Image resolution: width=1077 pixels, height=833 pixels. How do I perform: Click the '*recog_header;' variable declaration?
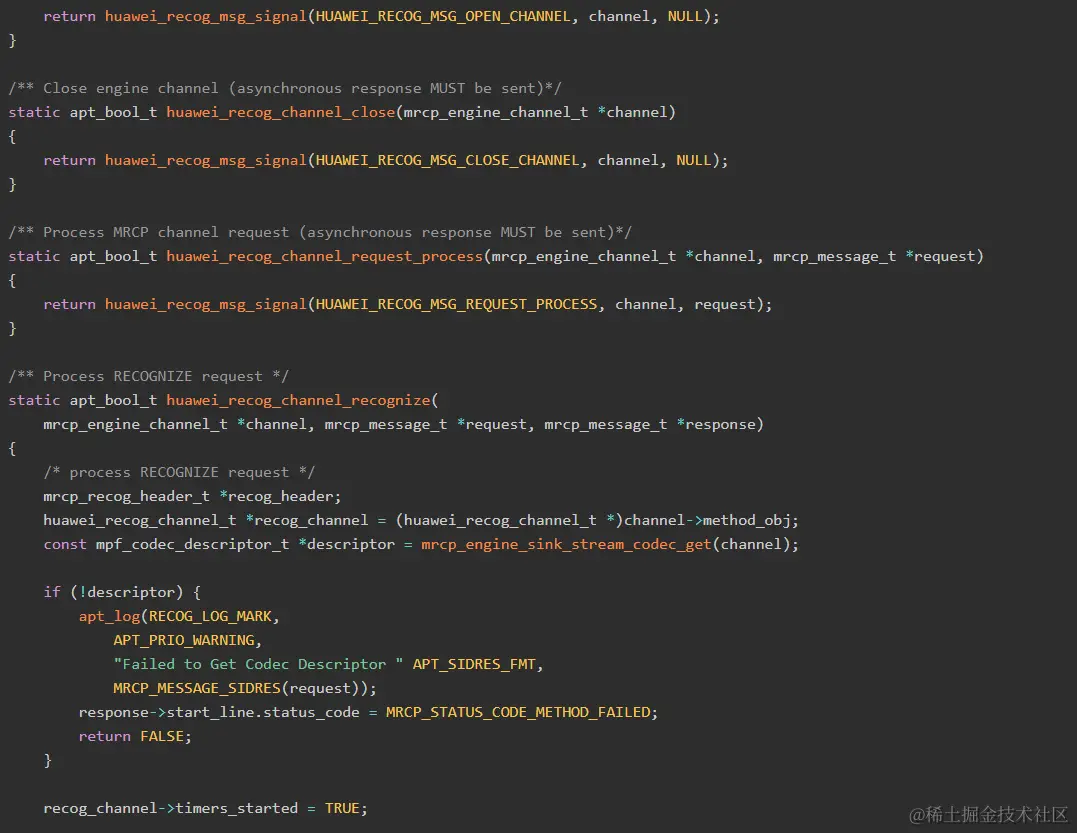point(280,497)
